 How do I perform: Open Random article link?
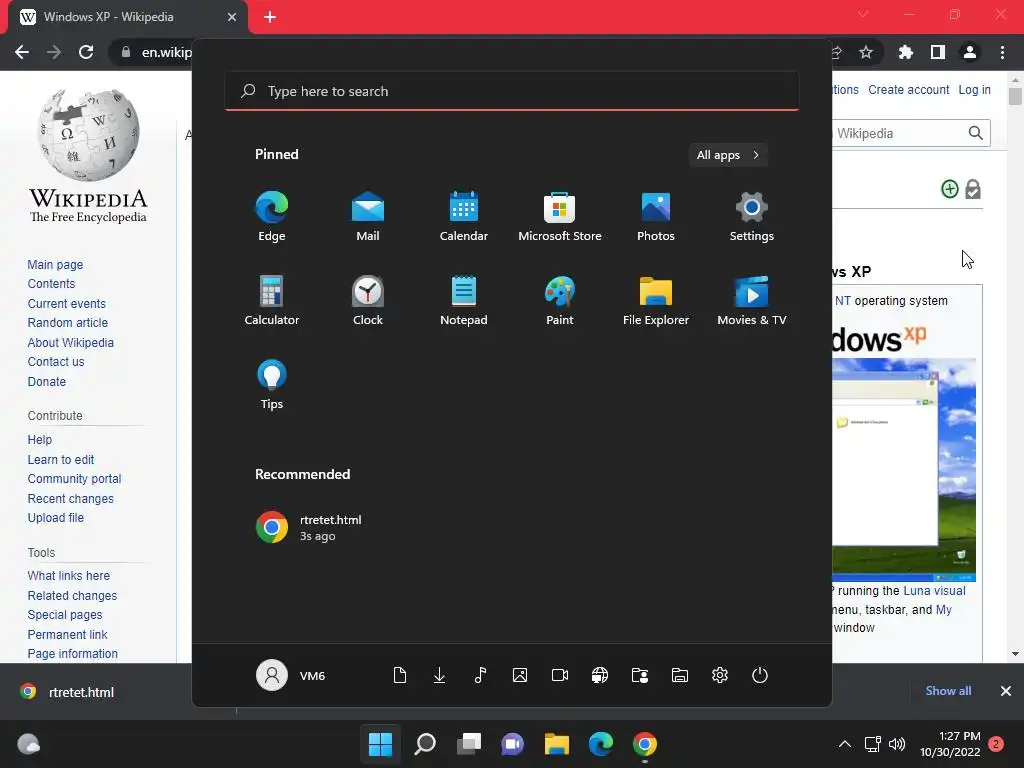click(x=67, y=323)
